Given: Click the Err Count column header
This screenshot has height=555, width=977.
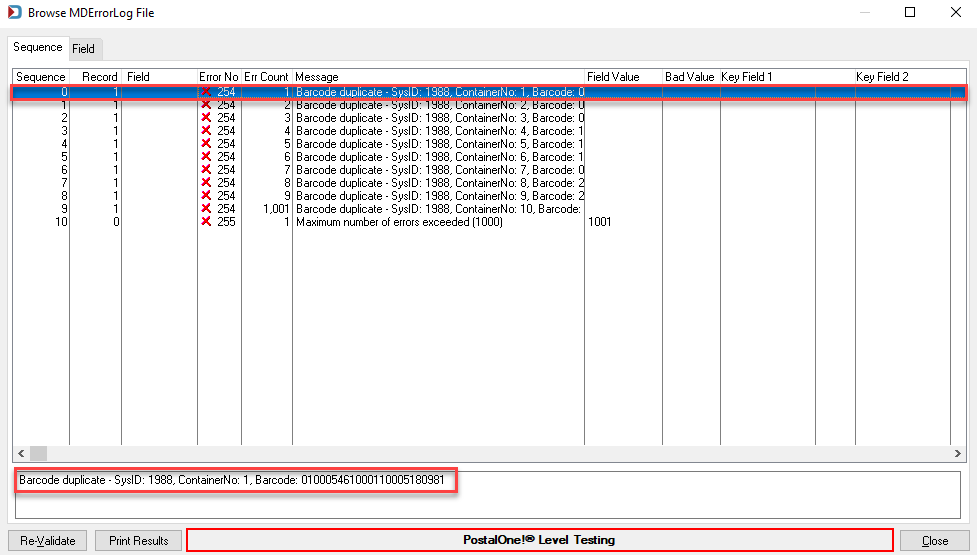Looking at the screenshot, I should click(x=267, y=77).
